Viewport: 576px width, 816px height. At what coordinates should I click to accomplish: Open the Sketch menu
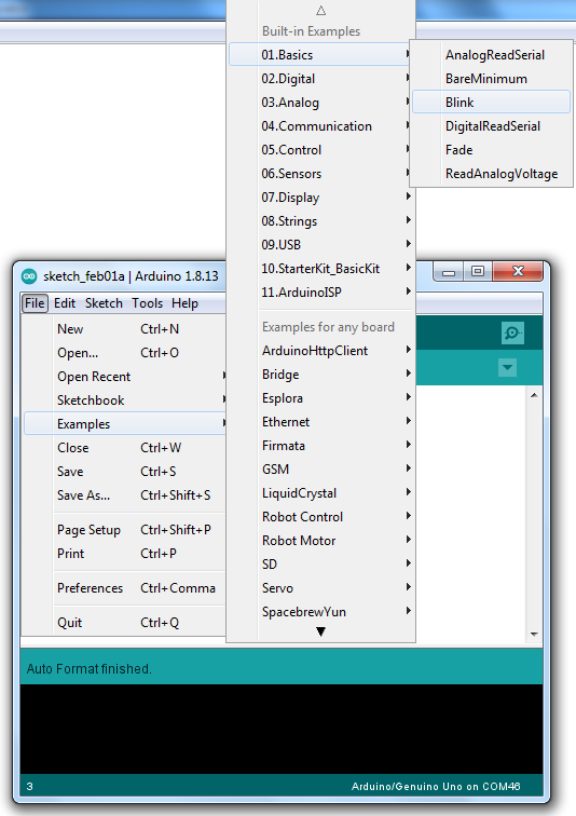[x=104, y=303]
